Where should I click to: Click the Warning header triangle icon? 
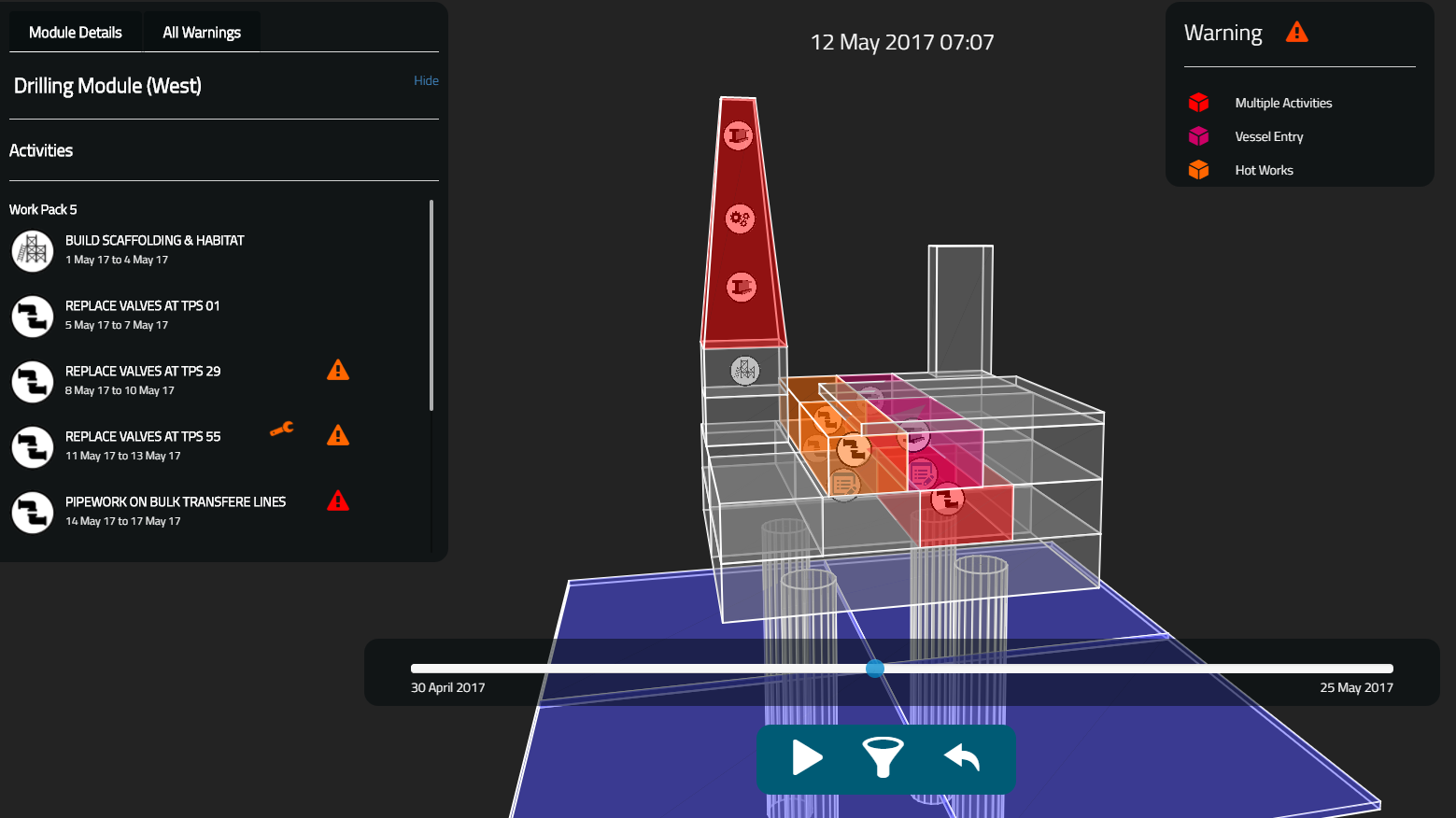click(x=1296, y=33)
